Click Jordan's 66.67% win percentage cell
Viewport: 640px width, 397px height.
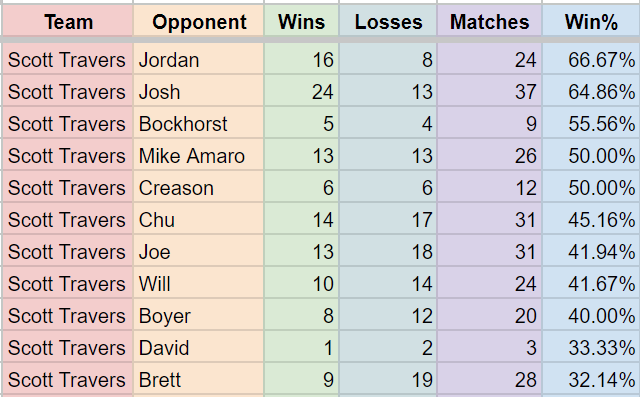[591, 60]
